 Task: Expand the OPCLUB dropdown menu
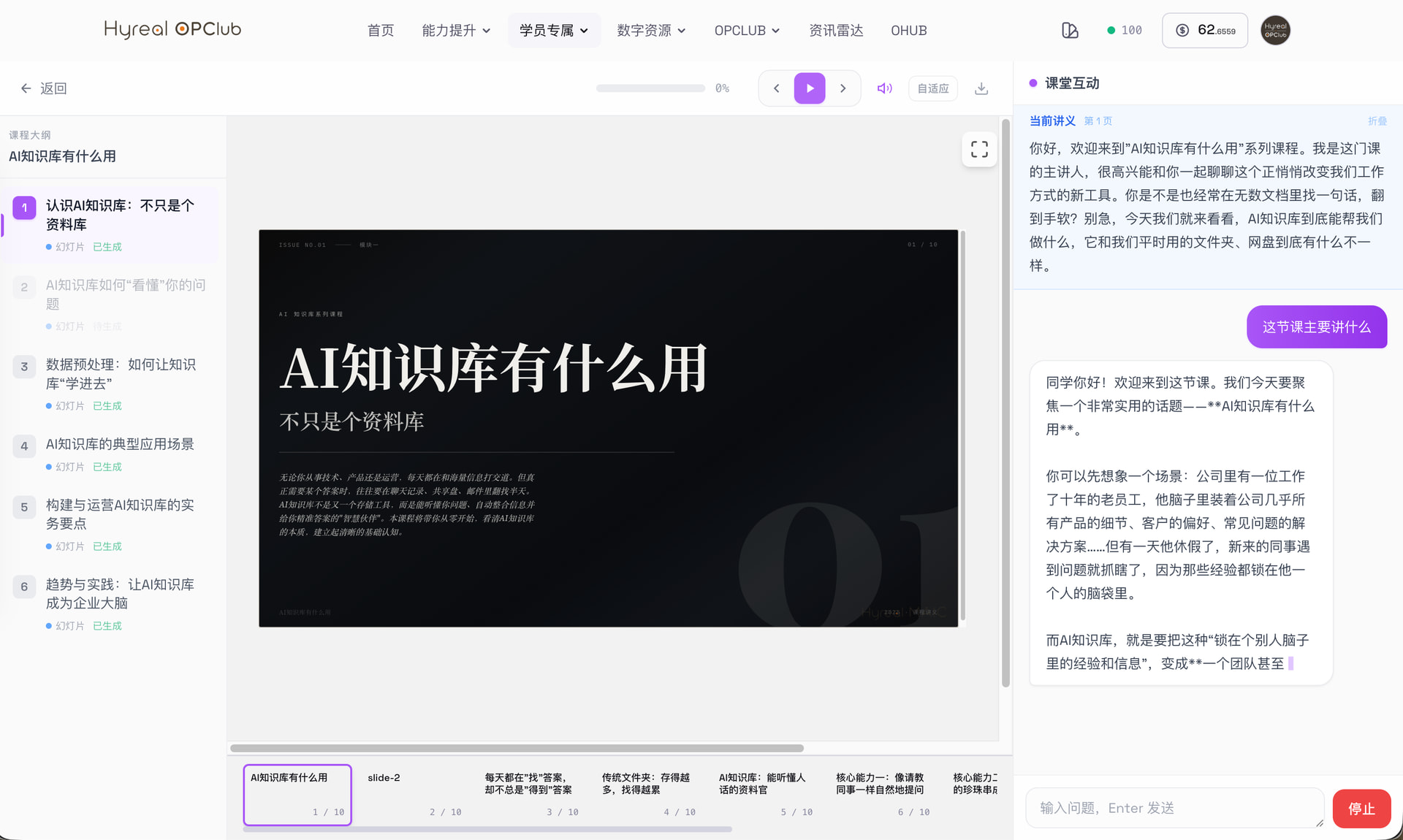[x=747, y=31]
